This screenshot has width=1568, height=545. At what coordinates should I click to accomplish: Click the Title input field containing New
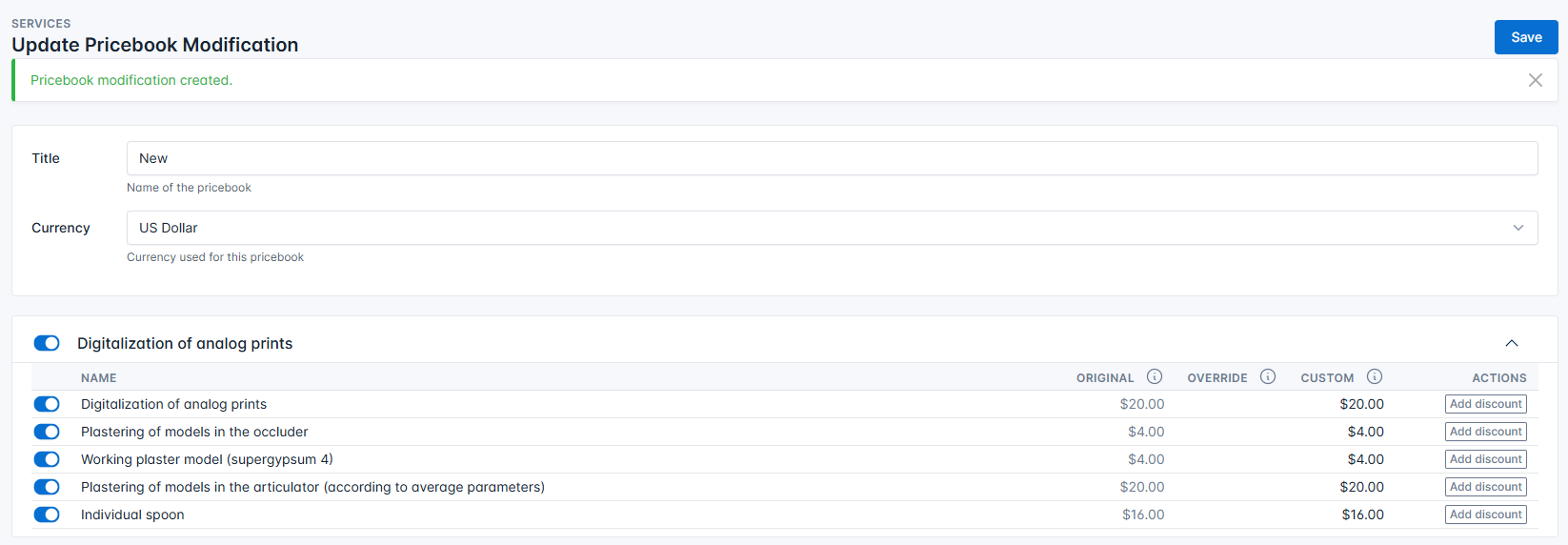(832, 158)
